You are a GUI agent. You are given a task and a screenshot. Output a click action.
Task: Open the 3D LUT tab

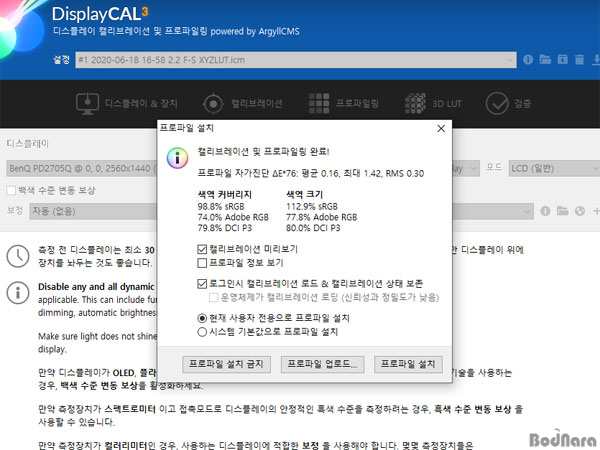pos(433,103)
